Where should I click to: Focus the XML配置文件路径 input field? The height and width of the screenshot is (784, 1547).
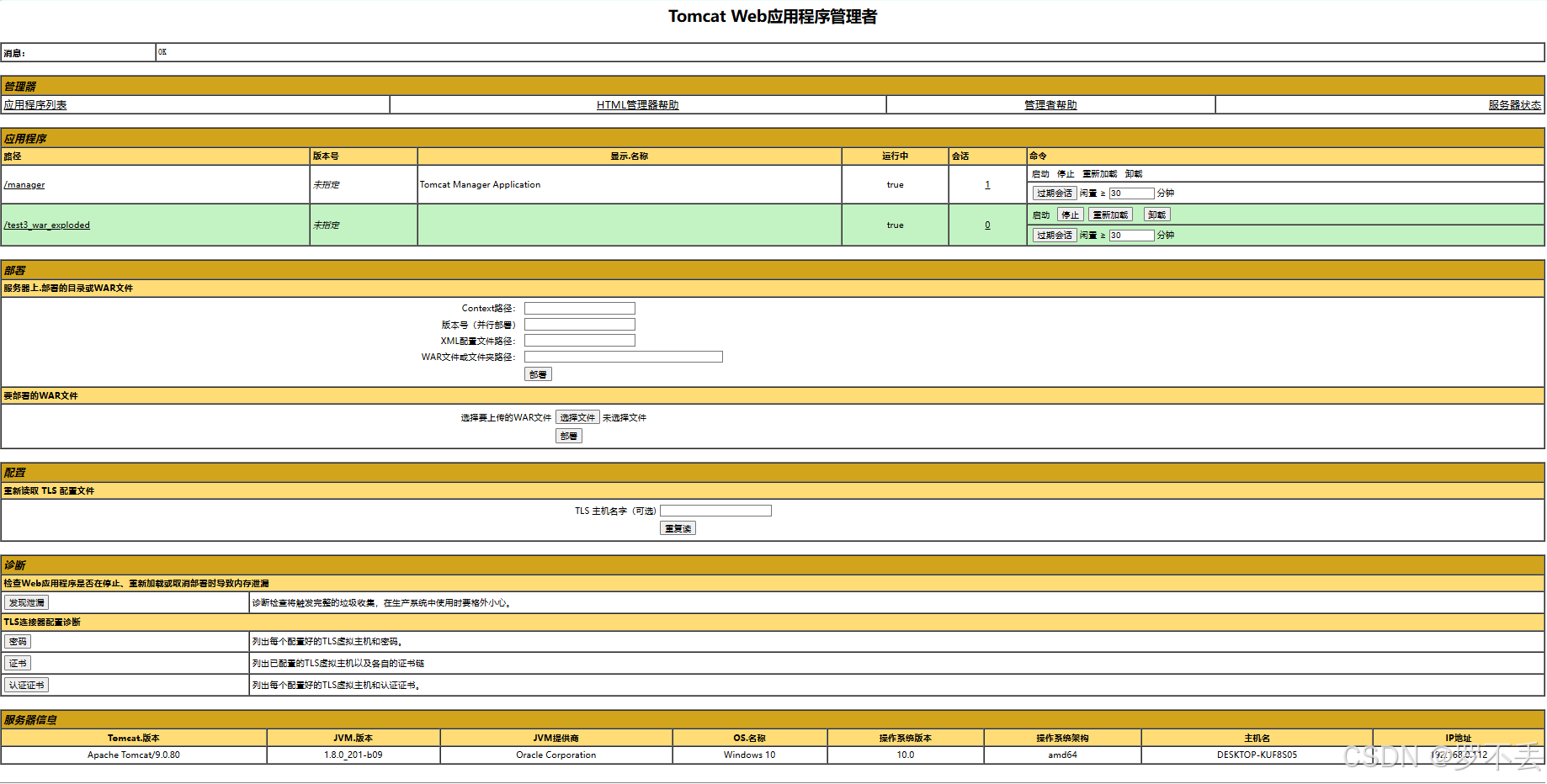[580, 341]
